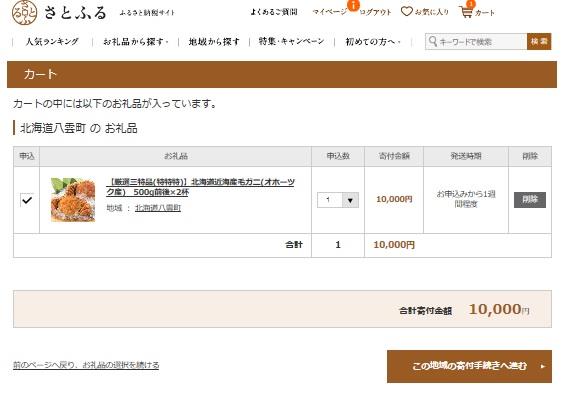The height and width of the screenshot is (402, 568).
Task: Click the gray 削除 delete button
Action: [x=530, y=200]
